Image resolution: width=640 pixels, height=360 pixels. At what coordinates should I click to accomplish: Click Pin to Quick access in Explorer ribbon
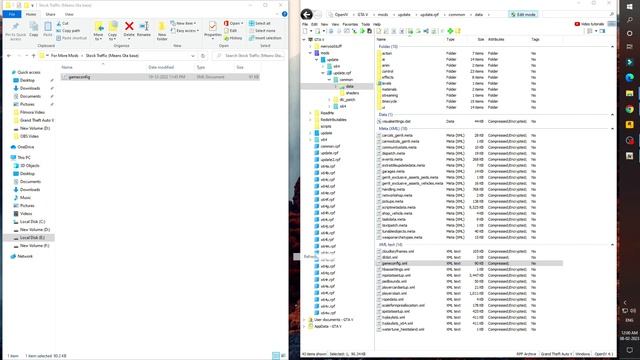(x=15, y=31)
